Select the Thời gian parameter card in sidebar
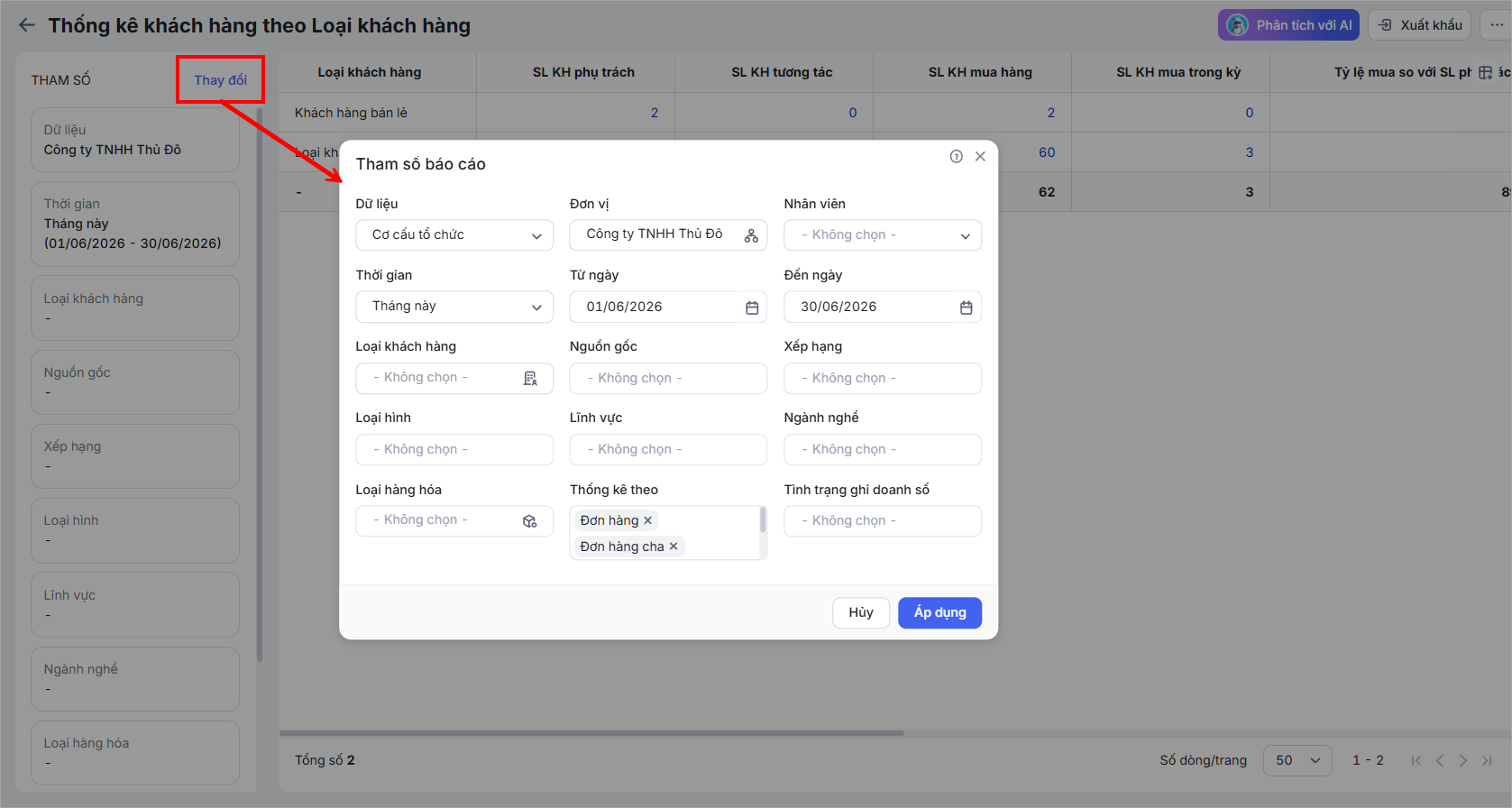The image size is (1512, 808). point(135,224)
